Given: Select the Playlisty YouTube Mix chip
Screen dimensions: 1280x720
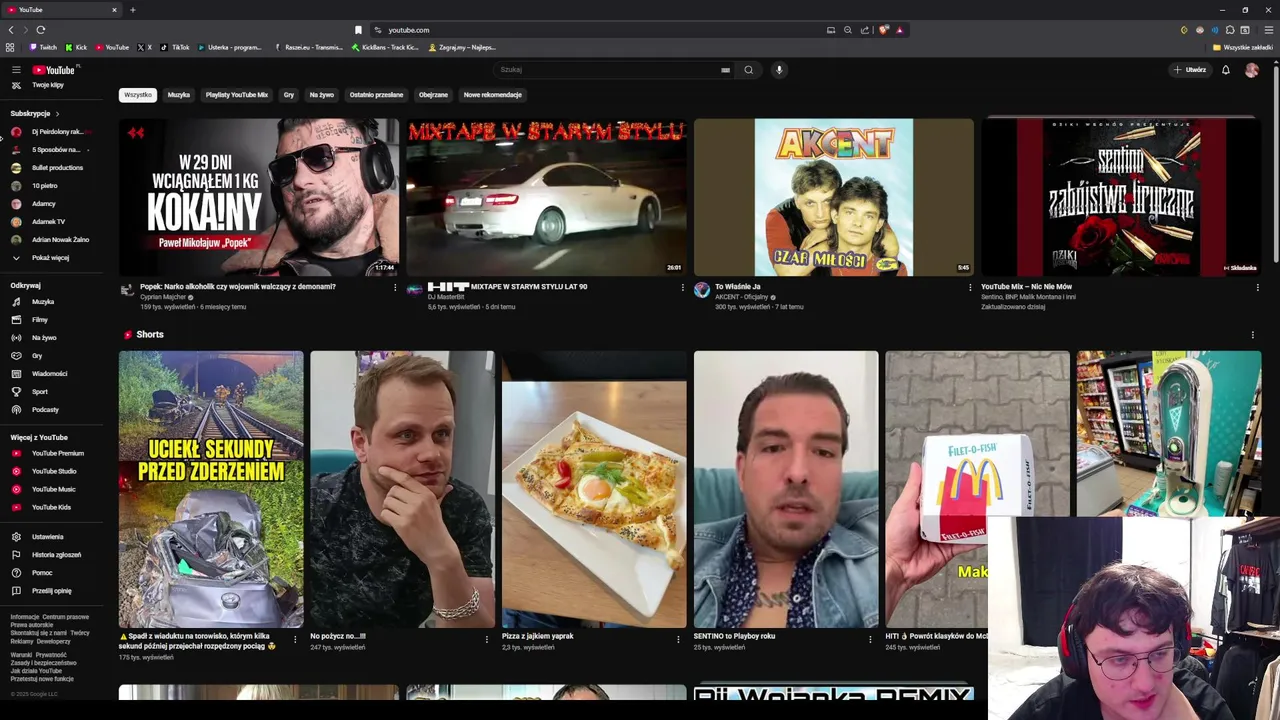Looking at the screenshot, I should coord(237,95).
